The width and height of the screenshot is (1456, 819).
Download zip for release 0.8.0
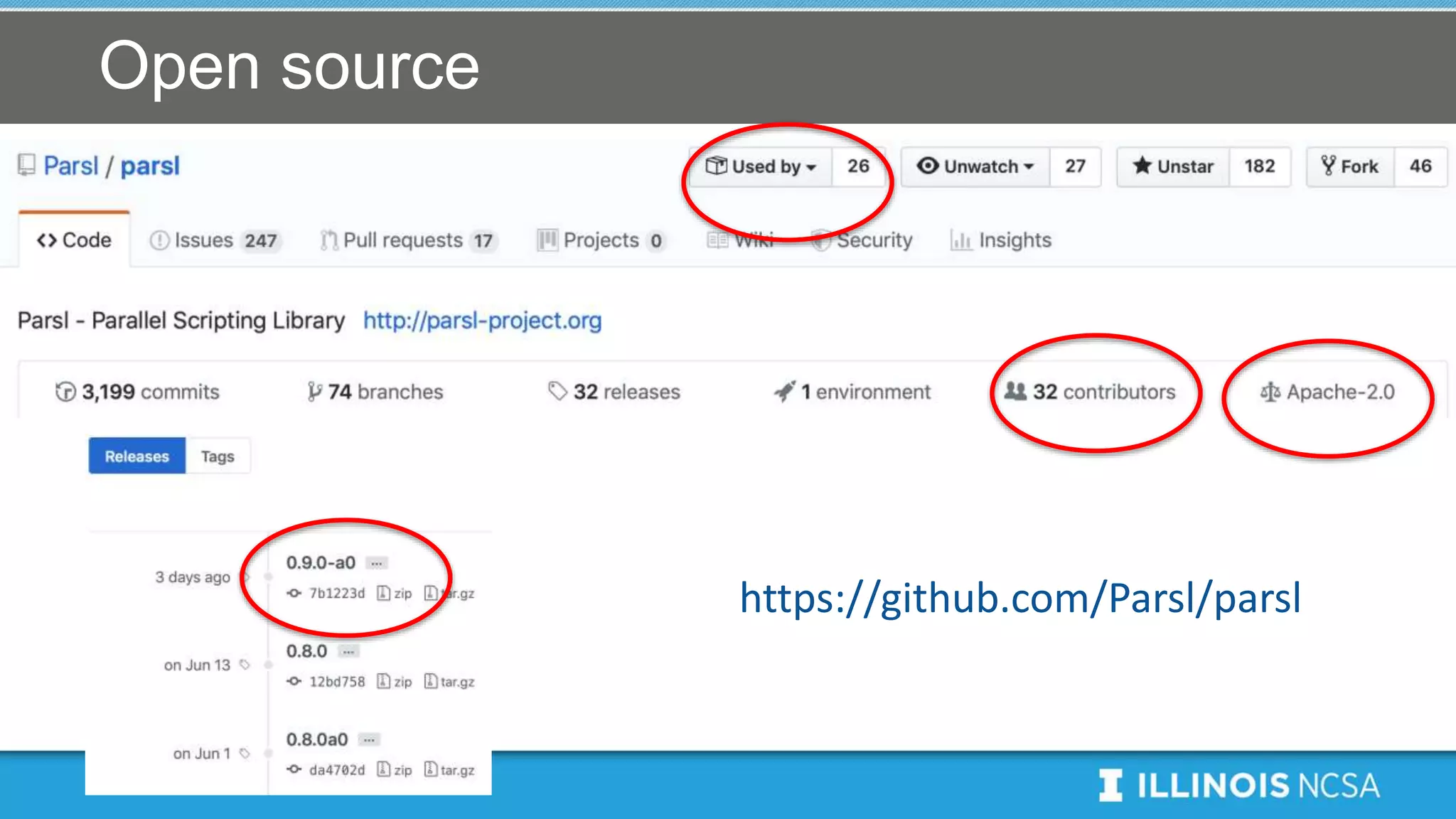tap(395, 682)
